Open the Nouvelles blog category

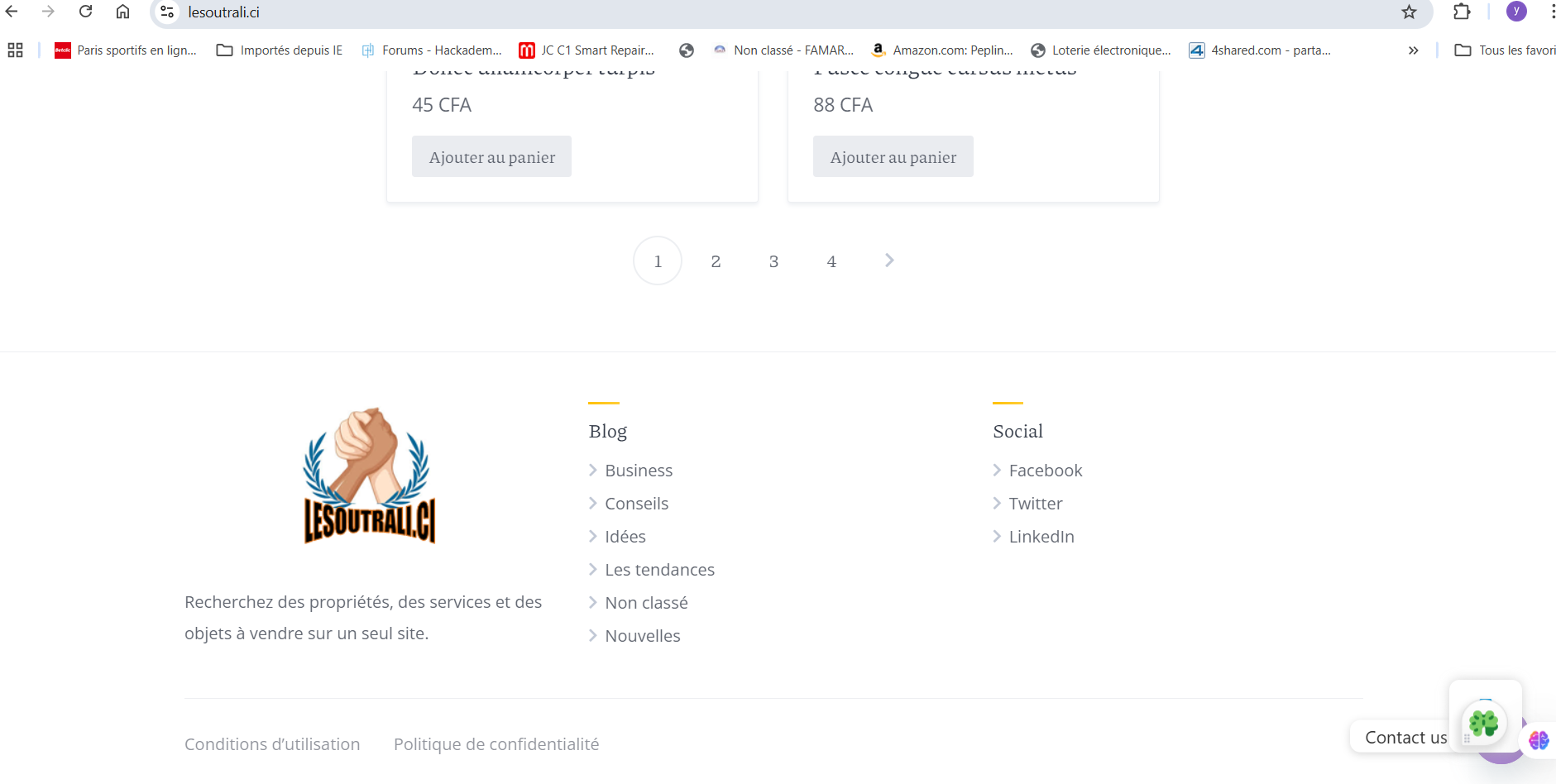pyautogui.click(x=643, y=636)
